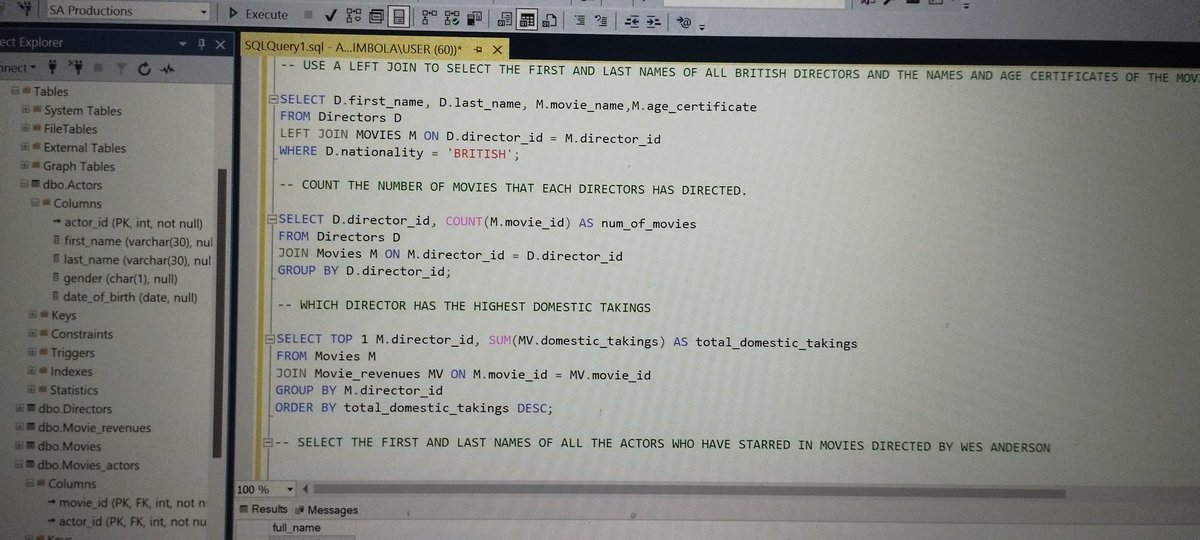Toggle IntelliSense Enabled in toolbar

coord(398,17)
